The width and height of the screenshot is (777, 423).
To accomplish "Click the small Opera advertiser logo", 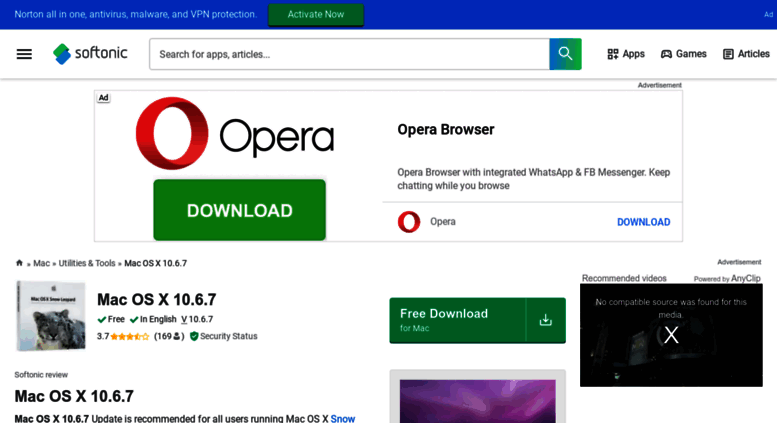I will click(409, 222).
